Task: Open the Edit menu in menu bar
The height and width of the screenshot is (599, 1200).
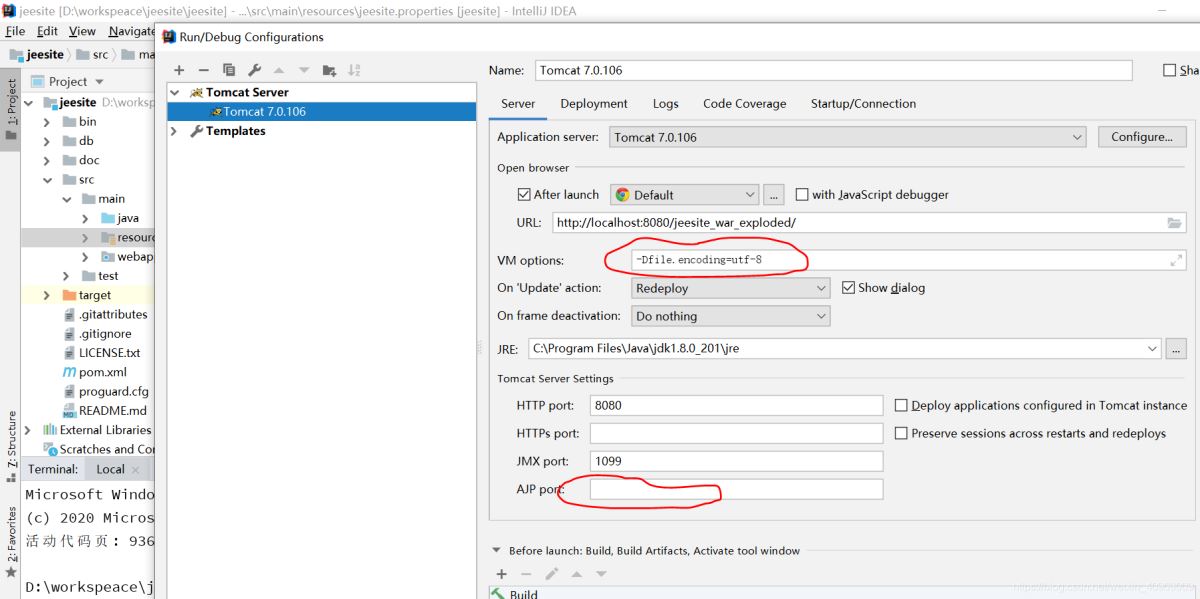Action: click(47, 31)
